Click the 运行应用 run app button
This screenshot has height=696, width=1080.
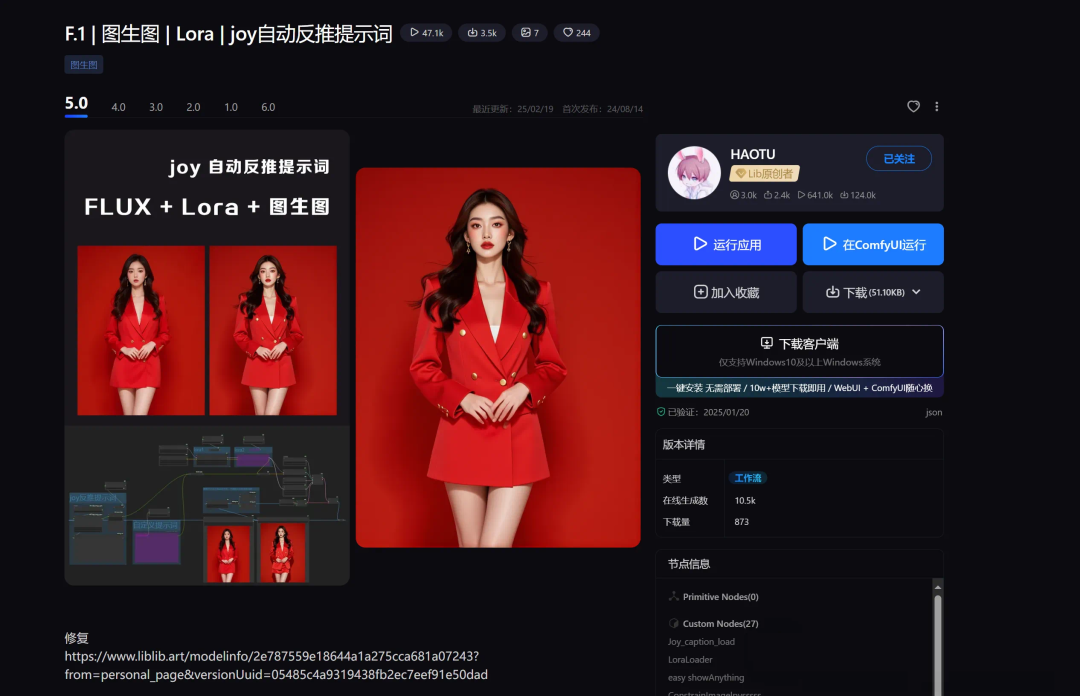726,244
